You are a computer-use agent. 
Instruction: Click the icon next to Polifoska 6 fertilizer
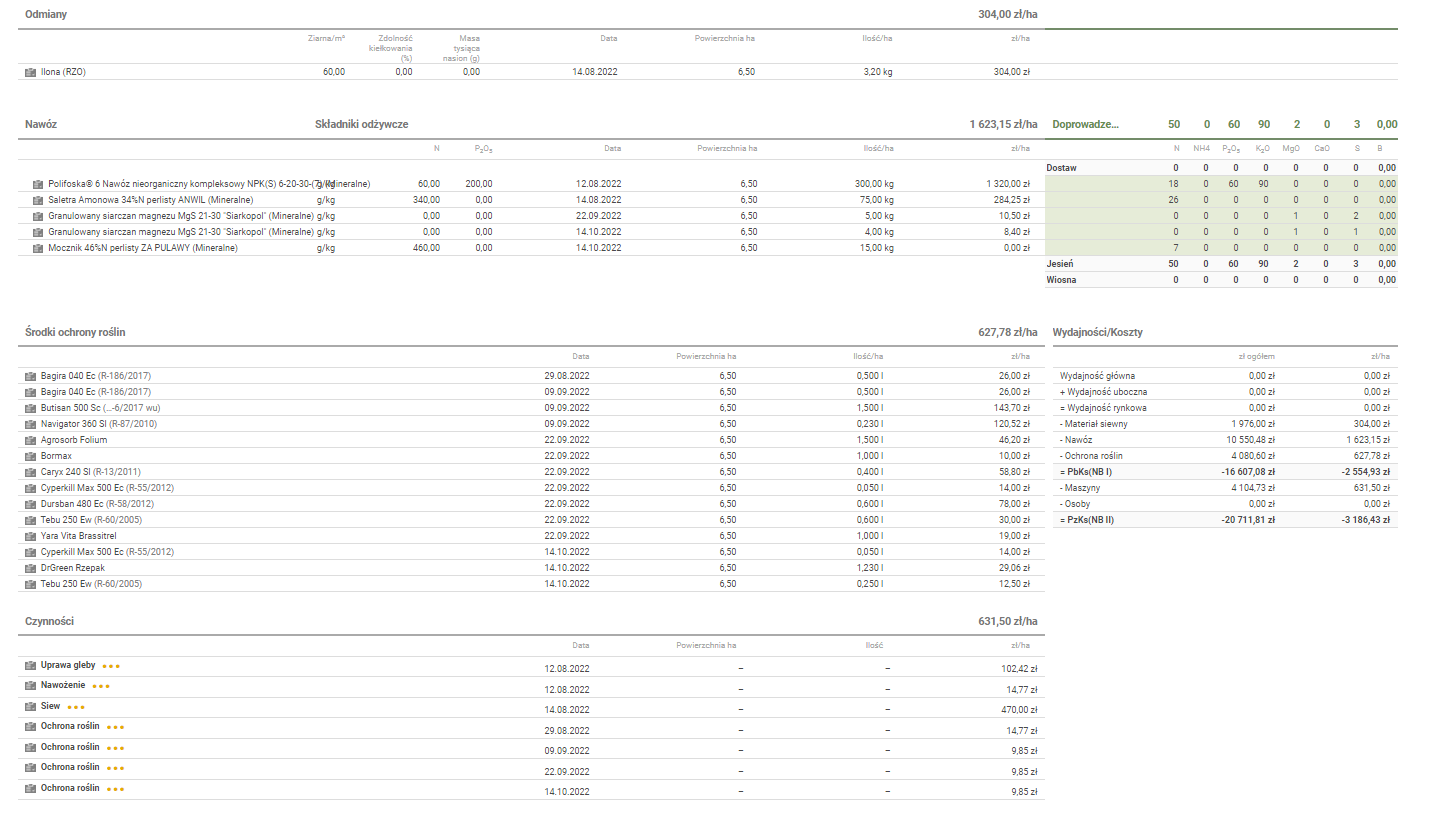coord(37,184)
